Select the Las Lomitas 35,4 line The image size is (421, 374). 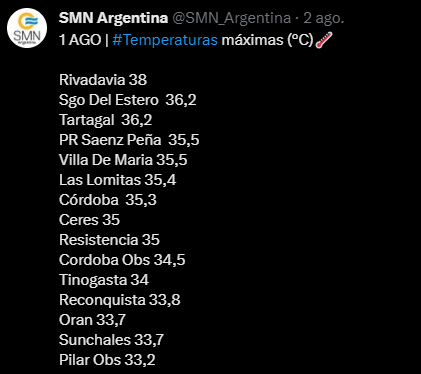click(117, 180)
